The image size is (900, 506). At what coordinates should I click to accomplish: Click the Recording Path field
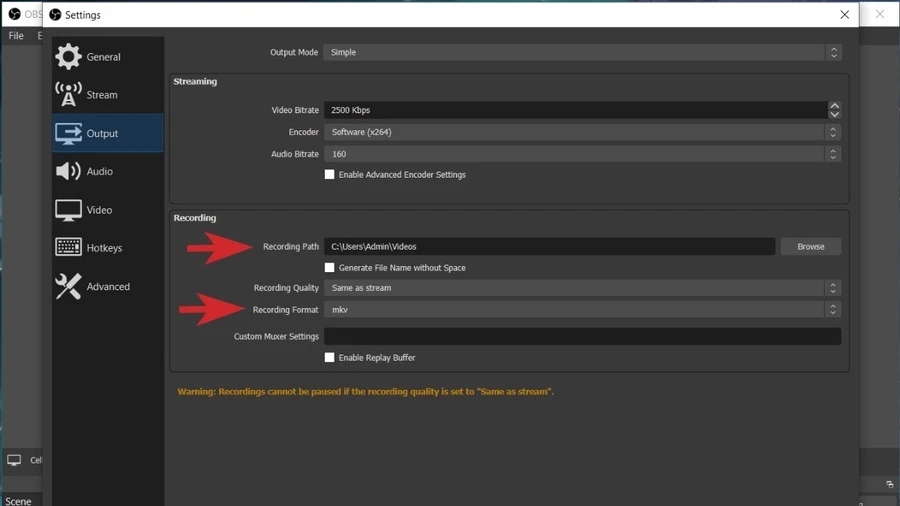tap(549, 246)
